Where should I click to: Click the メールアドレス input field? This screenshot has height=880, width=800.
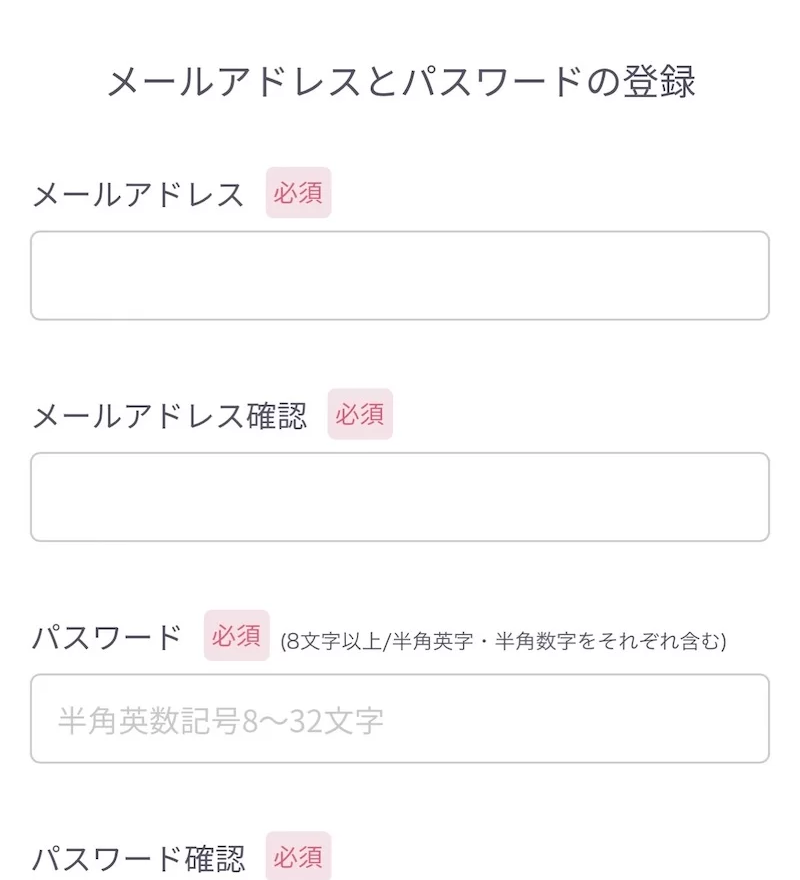point(400,276)
